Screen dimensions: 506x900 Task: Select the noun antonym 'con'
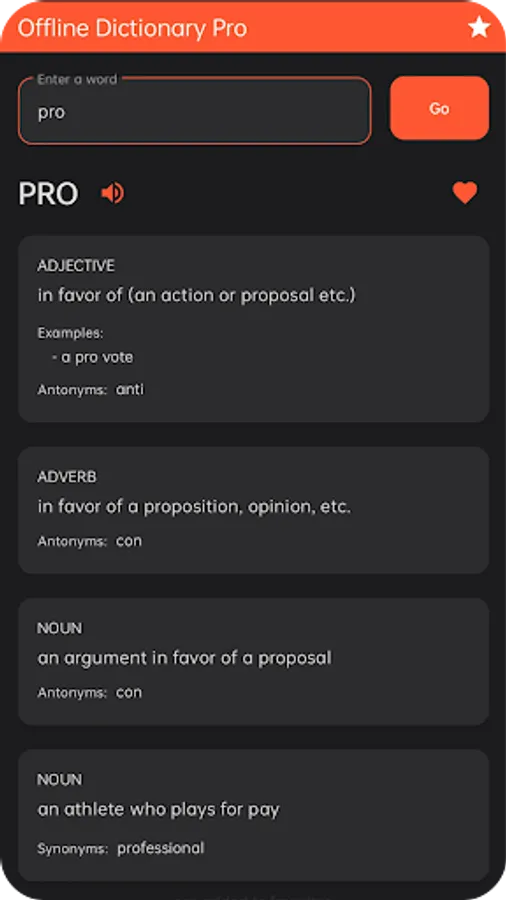point(129,692)
